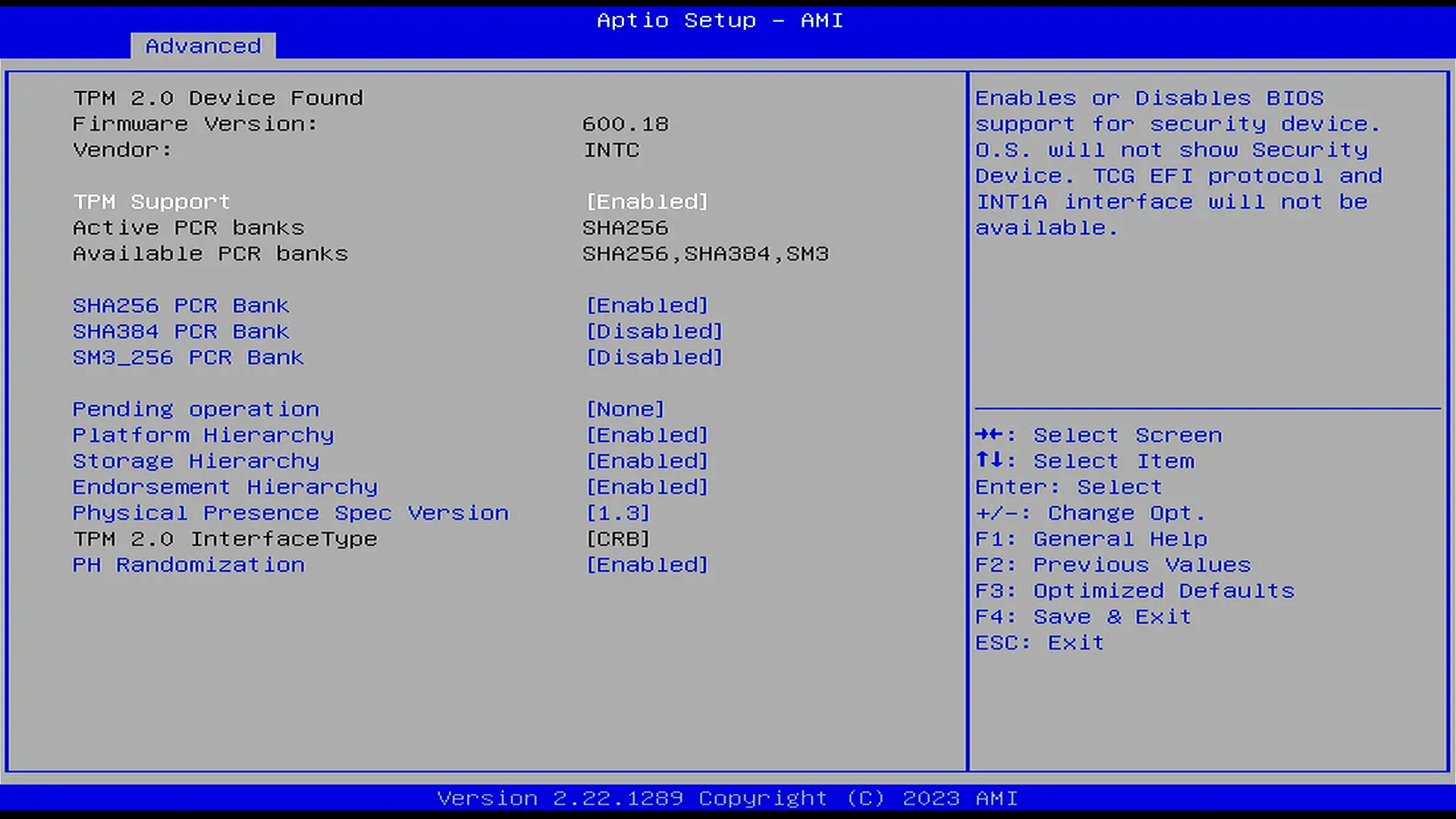This screenshot has width=1456, height=819.
Task: Open the TPM Support [Enabled] option
Action: tap(647, 202)
